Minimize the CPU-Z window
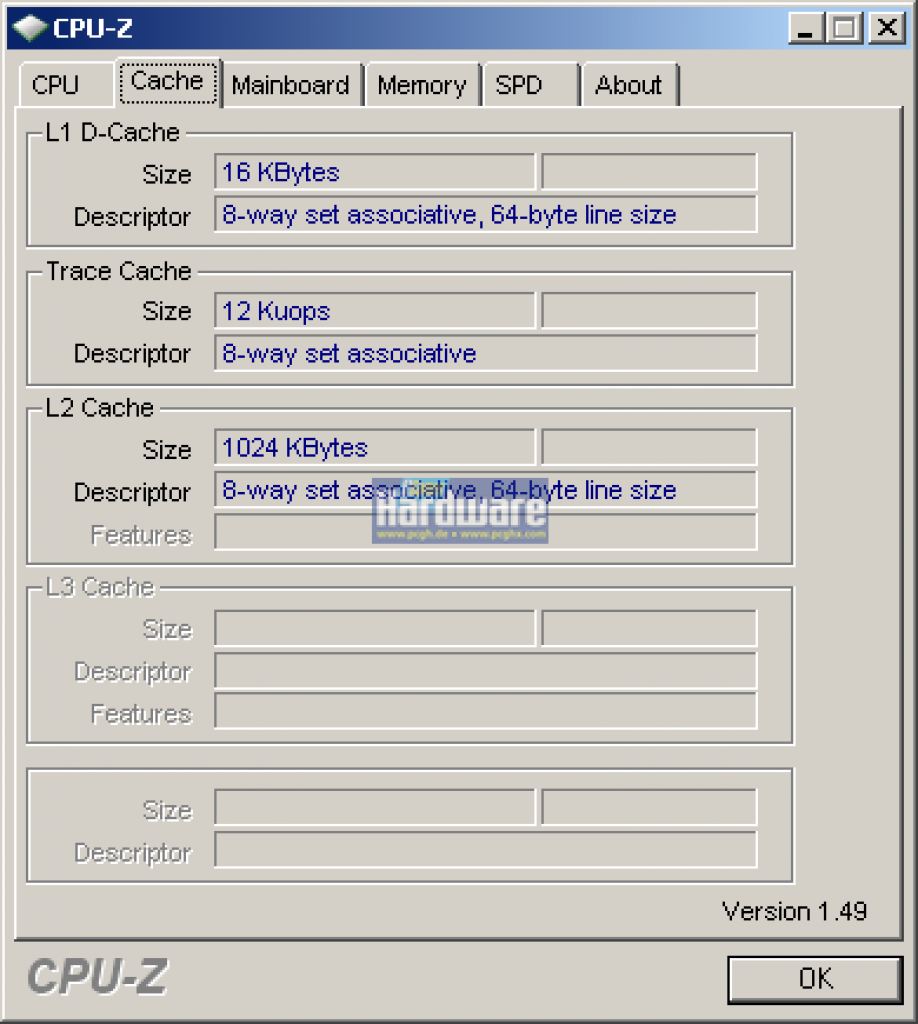Image resolution: width=918 pixels, height=1024 pixels. [806, 28]
